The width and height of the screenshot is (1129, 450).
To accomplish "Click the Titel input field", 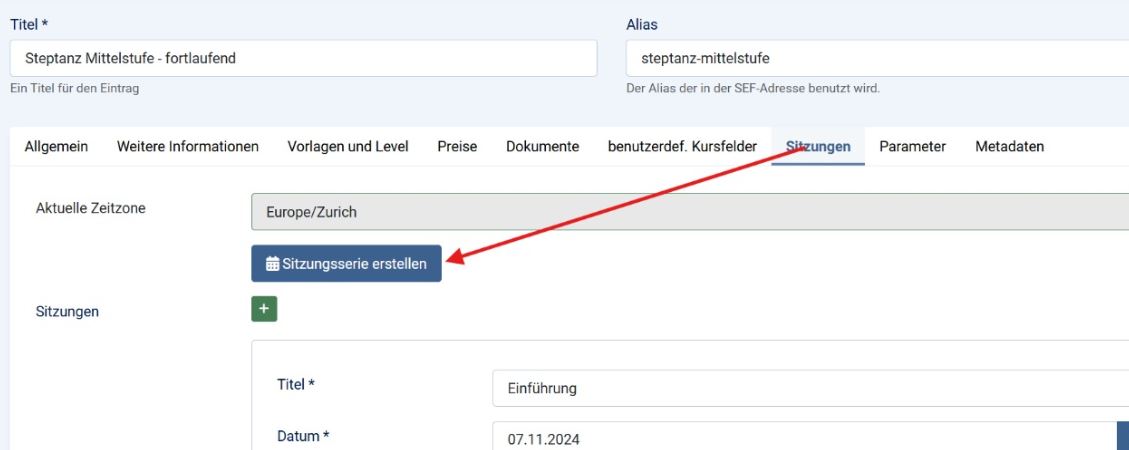I will 303,58.
